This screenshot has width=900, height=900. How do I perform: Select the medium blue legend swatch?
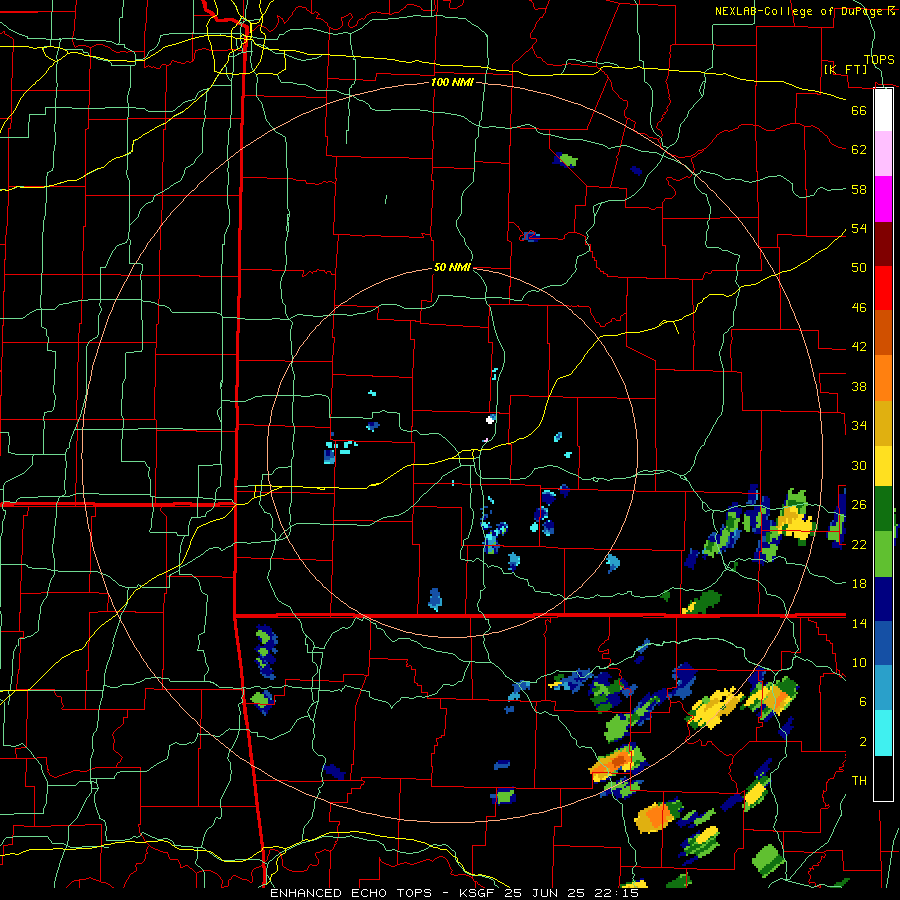point(883,643)
